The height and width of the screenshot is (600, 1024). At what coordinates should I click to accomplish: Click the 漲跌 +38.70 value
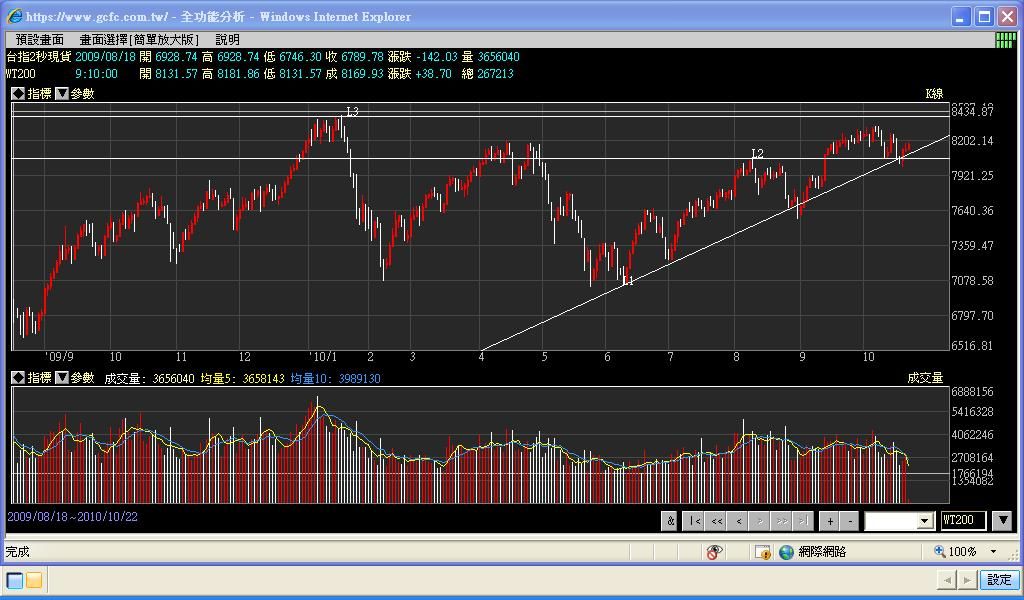(419, 74)
